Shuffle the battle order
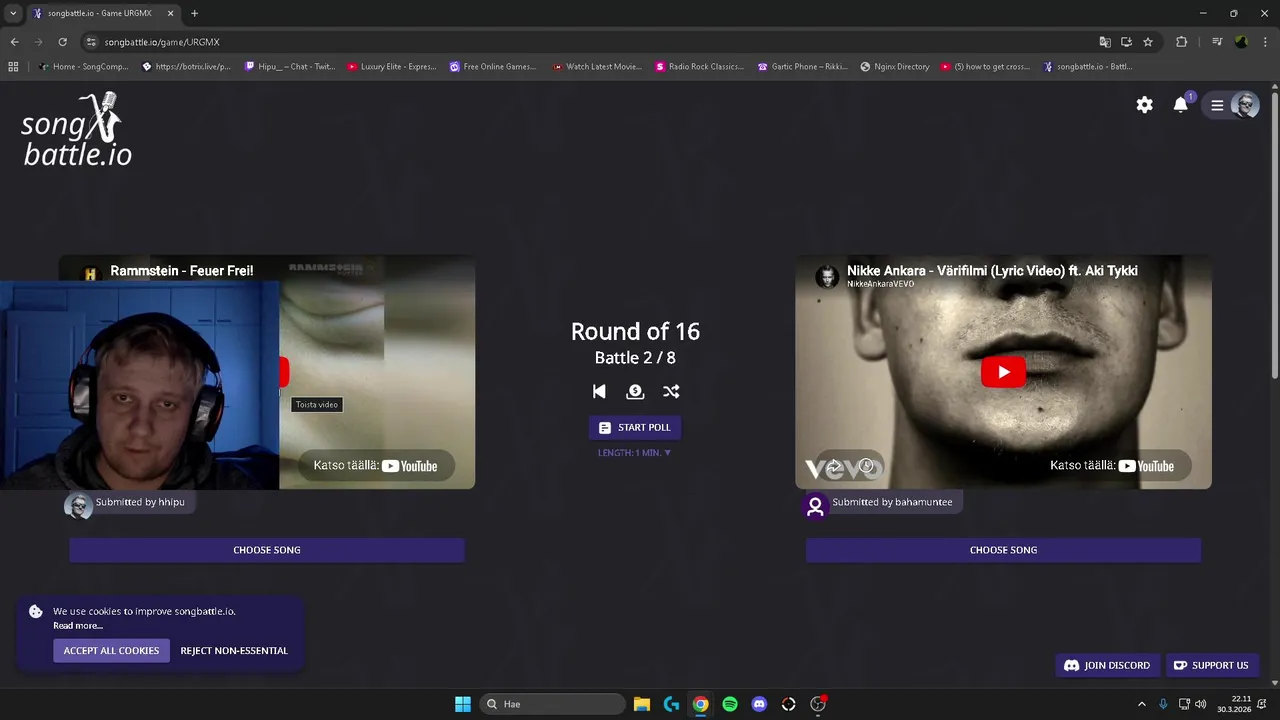1280x720 pixels. (671, 392)
